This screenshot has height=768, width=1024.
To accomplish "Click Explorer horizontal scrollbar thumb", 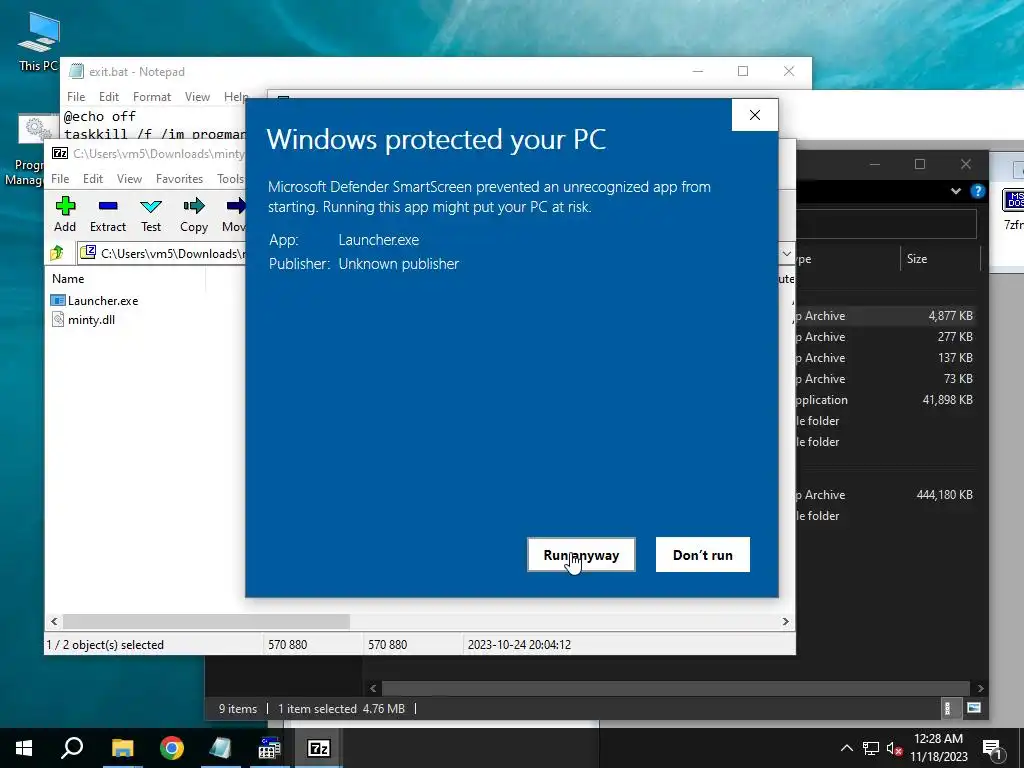I will pyautogui.click(x=675, y=688).
